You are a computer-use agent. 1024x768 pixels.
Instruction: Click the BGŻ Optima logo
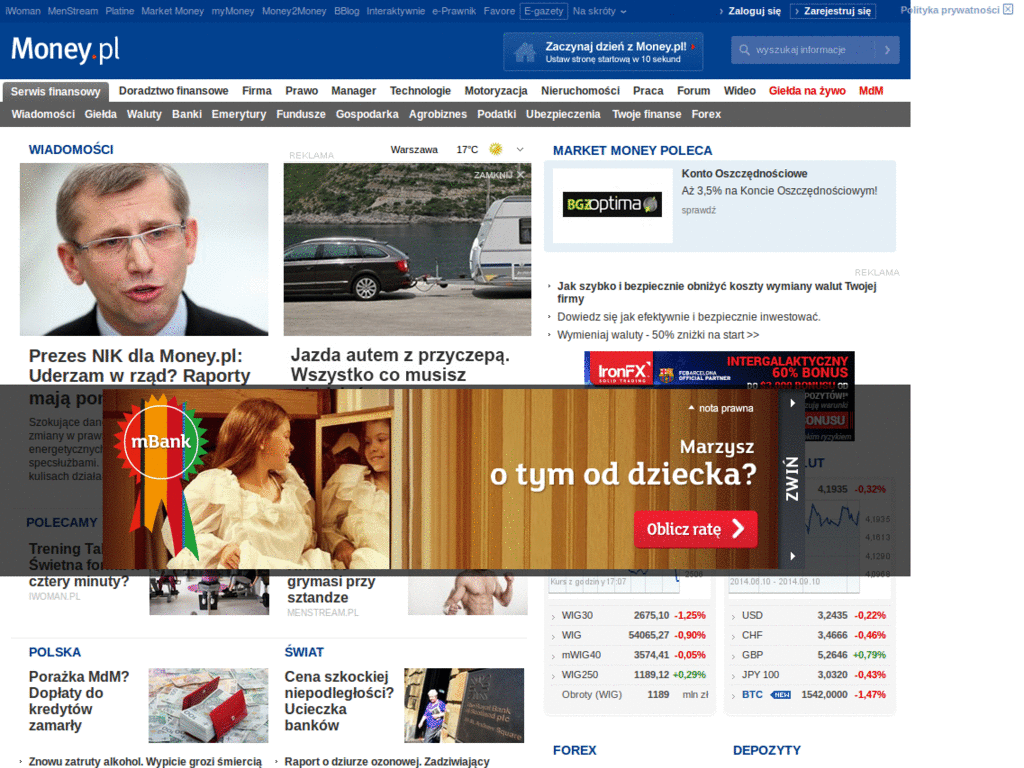coord(612,204)
